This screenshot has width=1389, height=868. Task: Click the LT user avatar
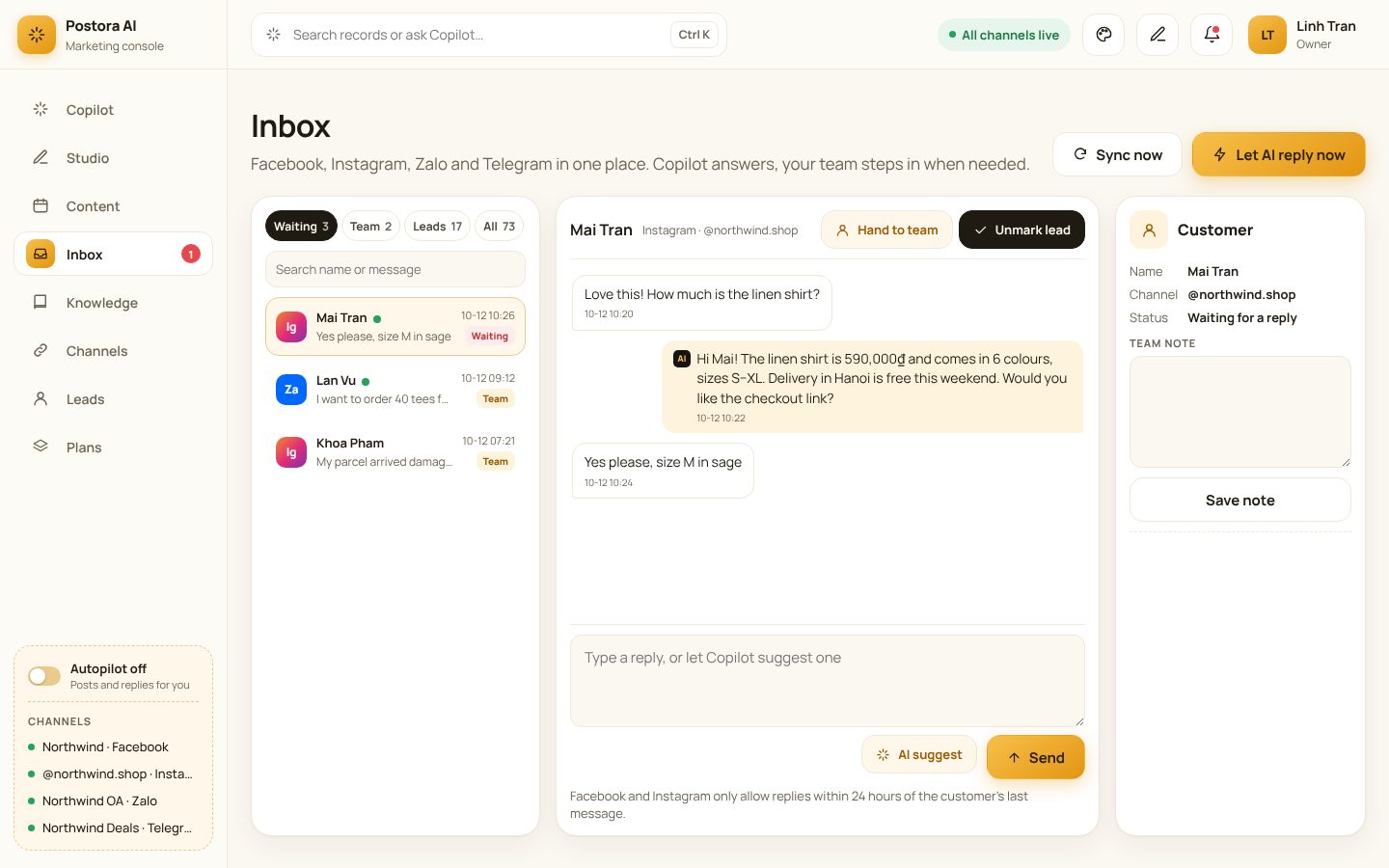[1267, 35]
